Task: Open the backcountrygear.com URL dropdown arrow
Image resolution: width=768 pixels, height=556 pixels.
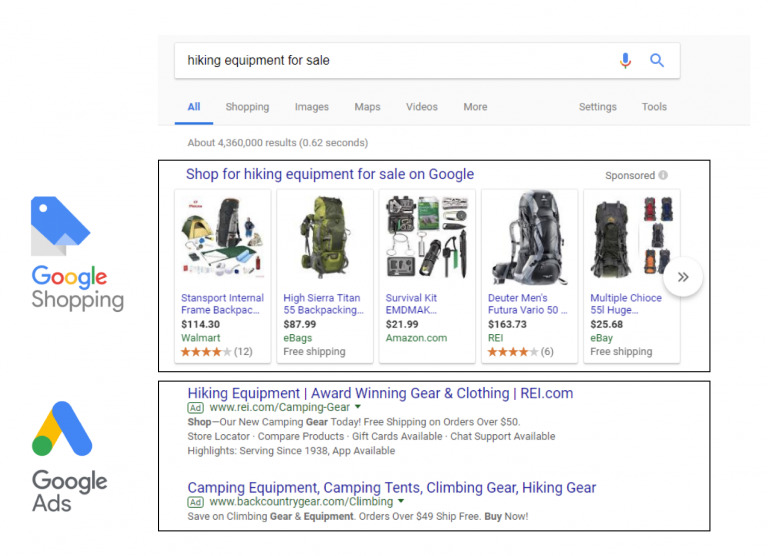Action: [401, 501]
